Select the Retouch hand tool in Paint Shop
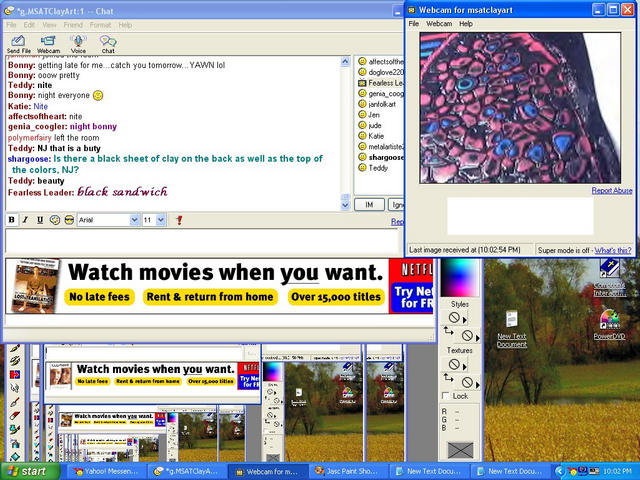Image resolution: width=640 pixels, height=480 pixels. point(15,387)
